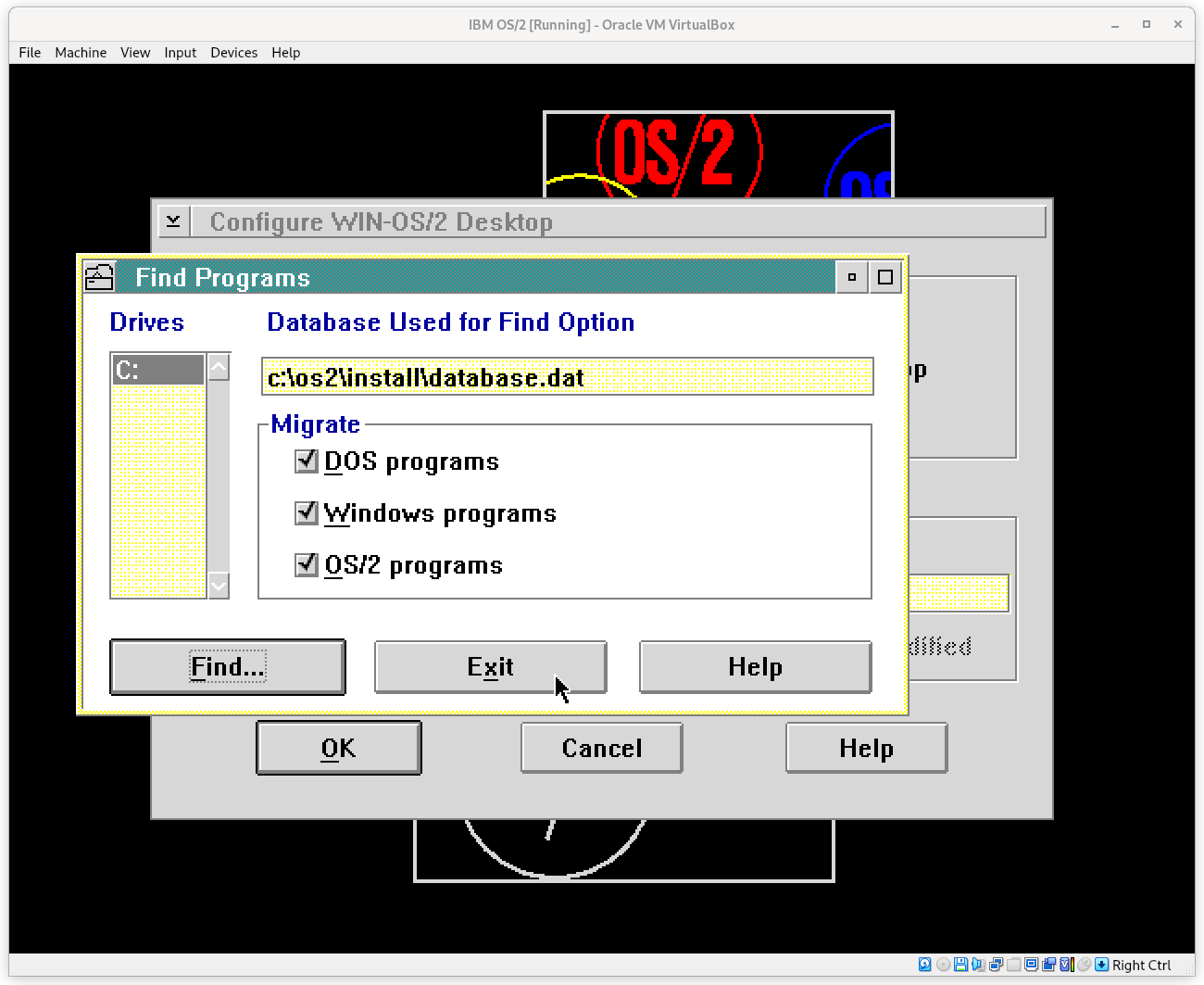Select drive C: in Drives list

tap(158, 370)
